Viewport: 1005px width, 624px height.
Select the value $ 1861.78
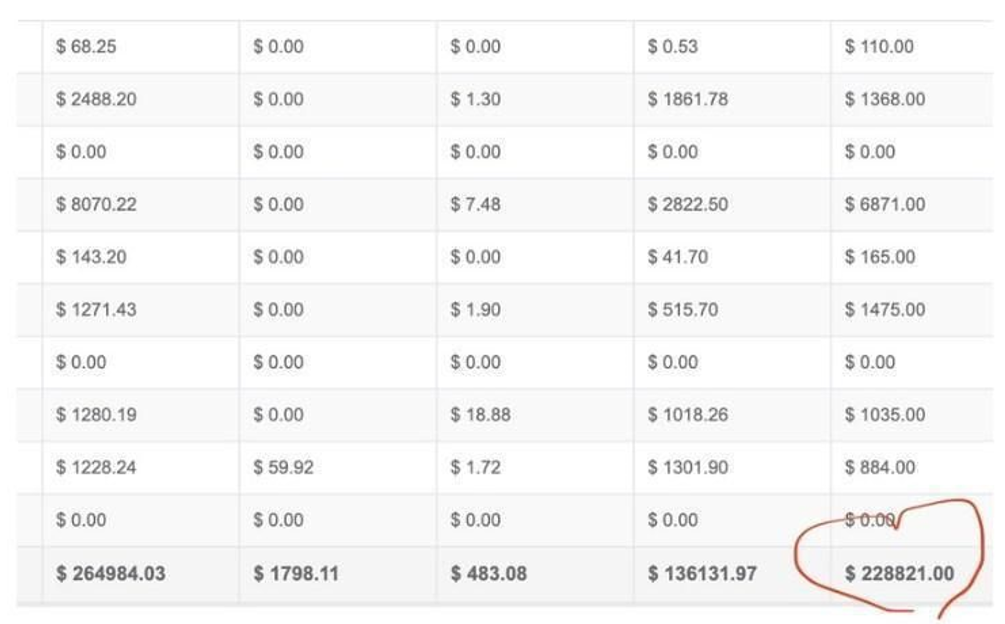[x=688, y=99]
